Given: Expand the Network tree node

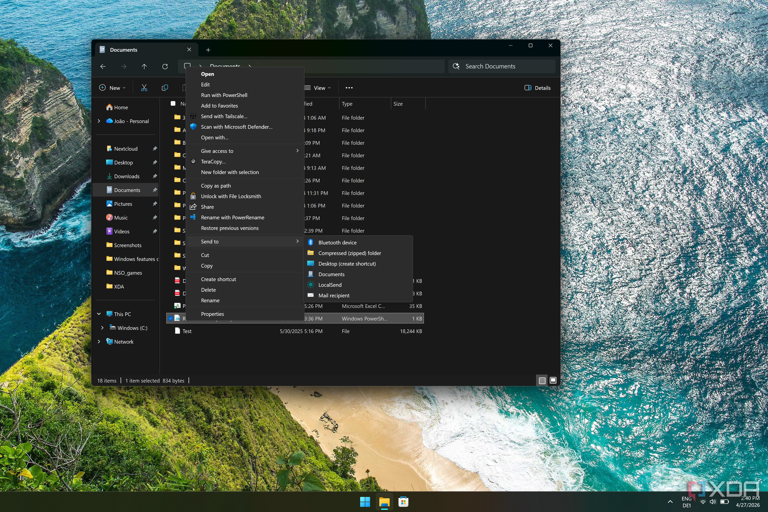Looking at the screenshot, I should point(99,342).
